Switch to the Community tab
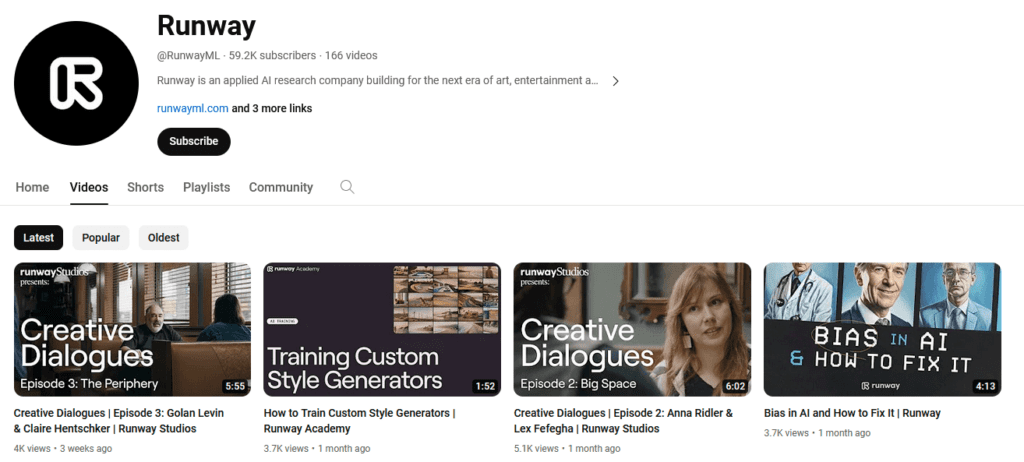 [x=281, y=187]
